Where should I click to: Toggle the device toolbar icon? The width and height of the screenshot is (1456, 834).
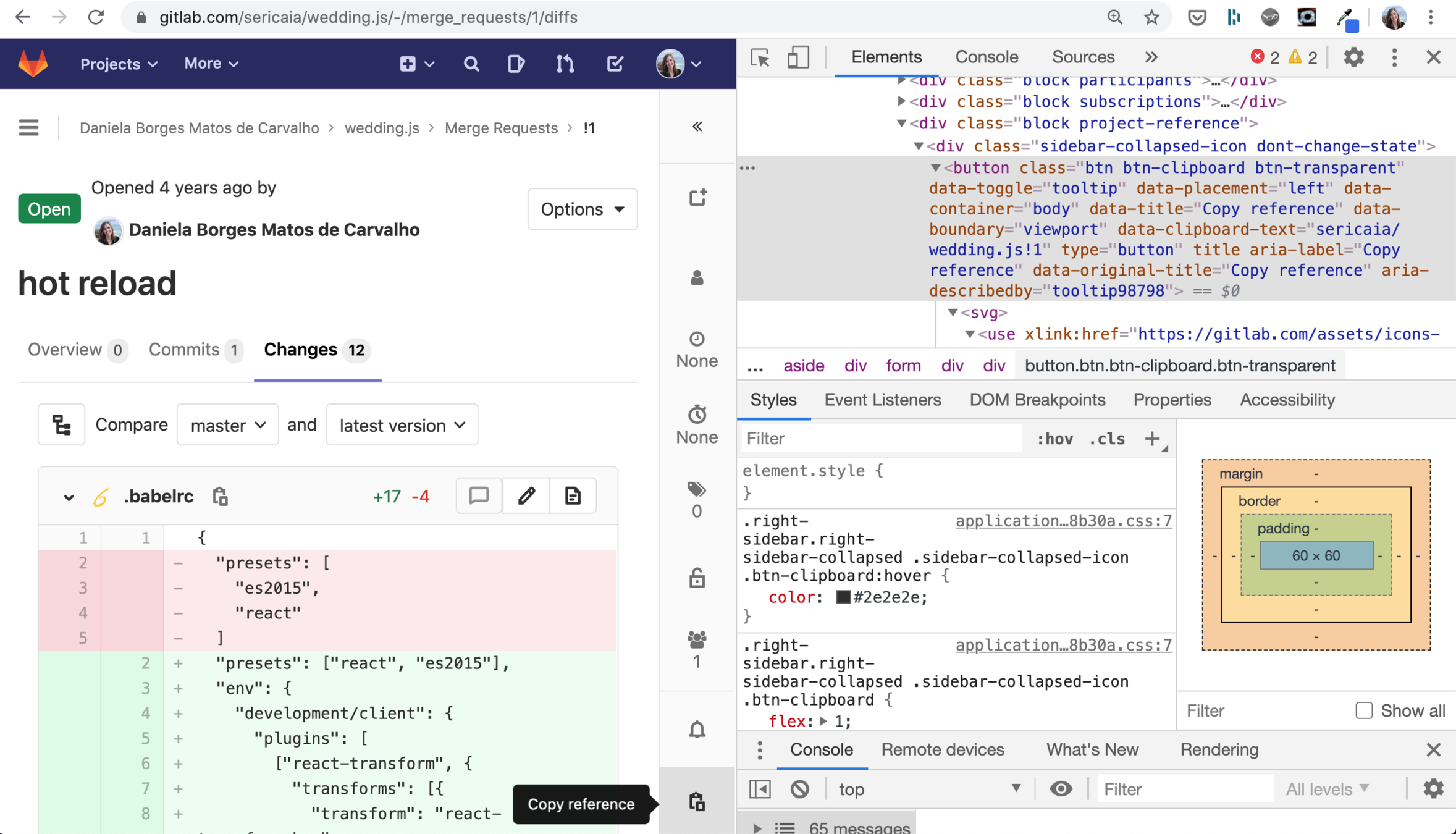click(797, 57)
